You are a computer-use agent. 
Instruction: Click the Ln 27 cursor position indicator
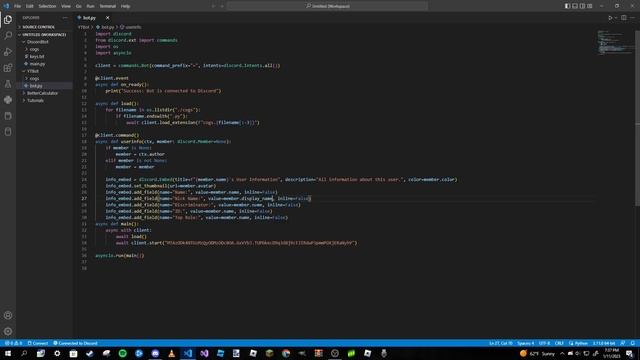[501, 343]
